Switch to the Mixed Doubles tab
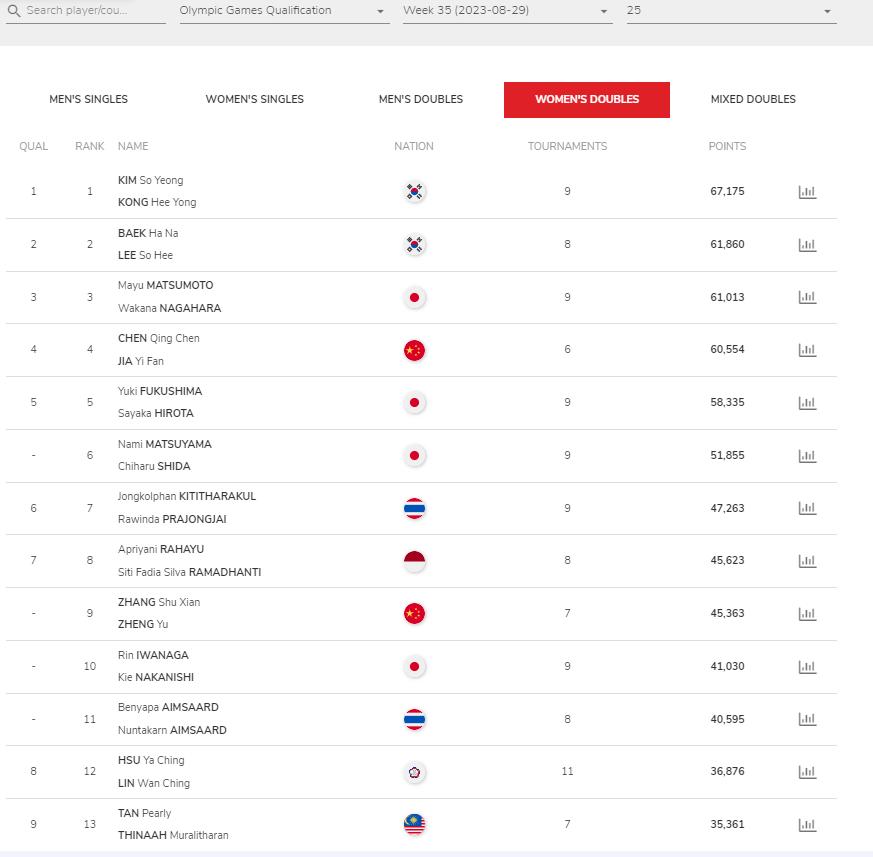873x857 pixels. (x=753, y=99)
